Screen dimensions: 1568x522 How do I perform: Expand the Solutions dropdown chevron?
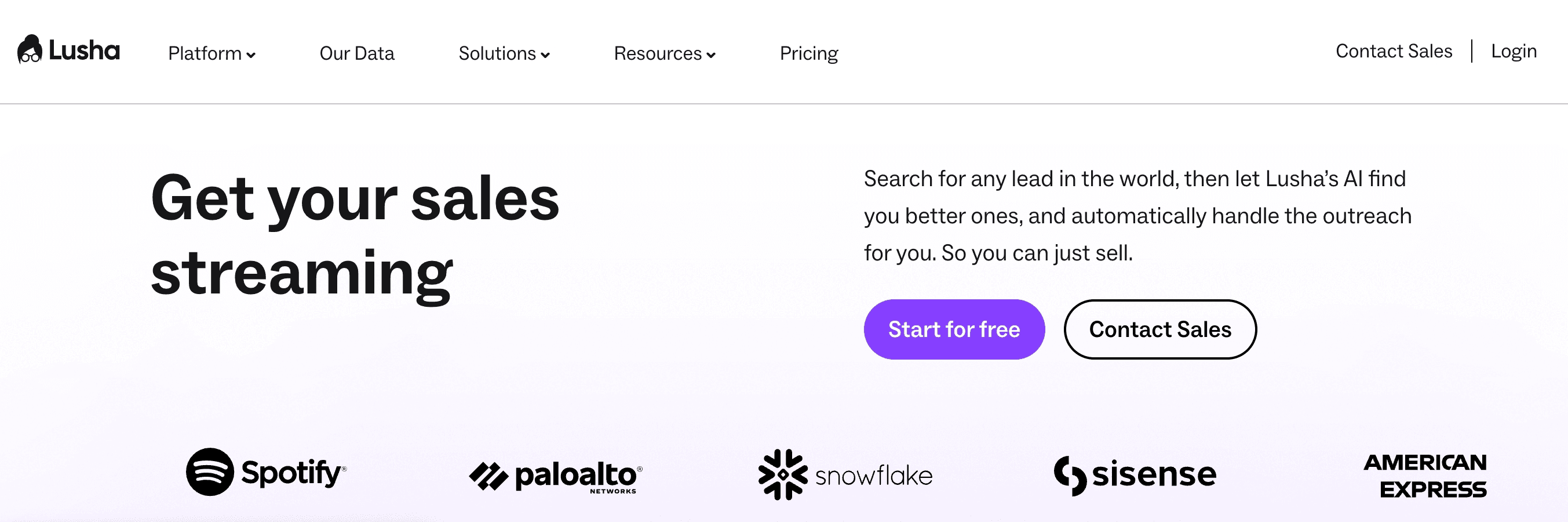[545, 55]
